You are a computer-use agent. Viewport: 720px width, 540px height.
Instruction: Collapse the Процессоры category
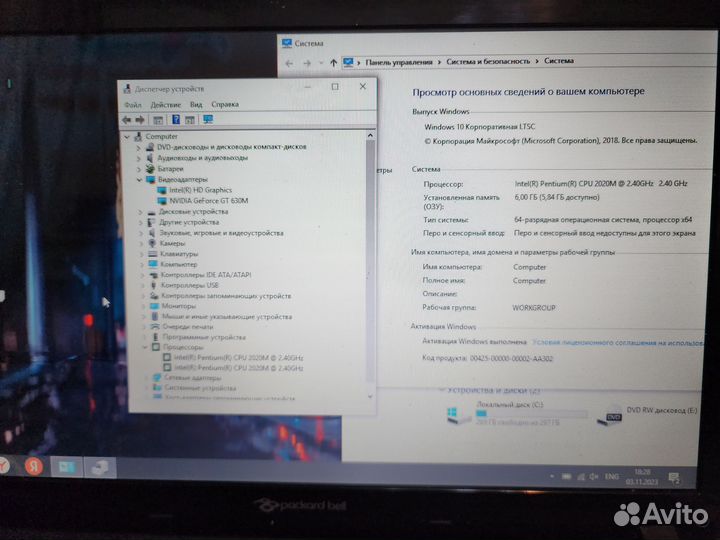pos(145,347)
